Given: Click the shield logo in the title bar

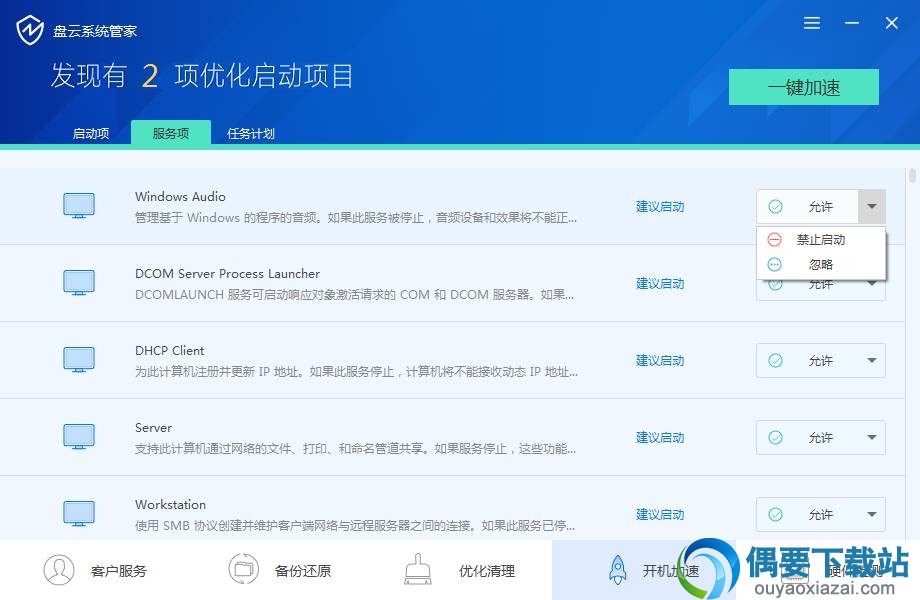Looking at the screenshot, I should click(x=29, y=30).
